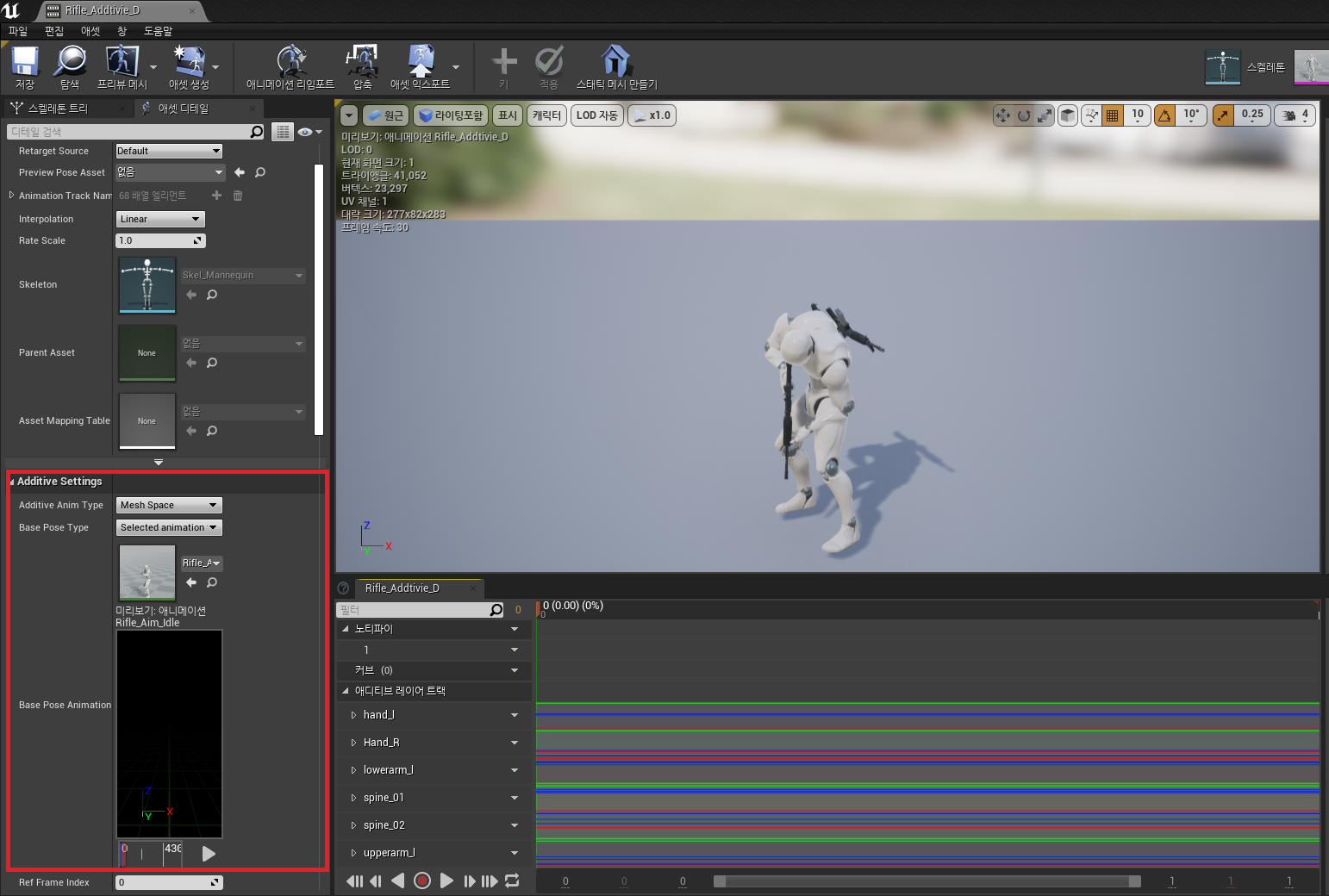The image size is (1329, 896).
Task: Open the Additive Anim Type Mesh Space dropdown
Action: pos(169,505)
